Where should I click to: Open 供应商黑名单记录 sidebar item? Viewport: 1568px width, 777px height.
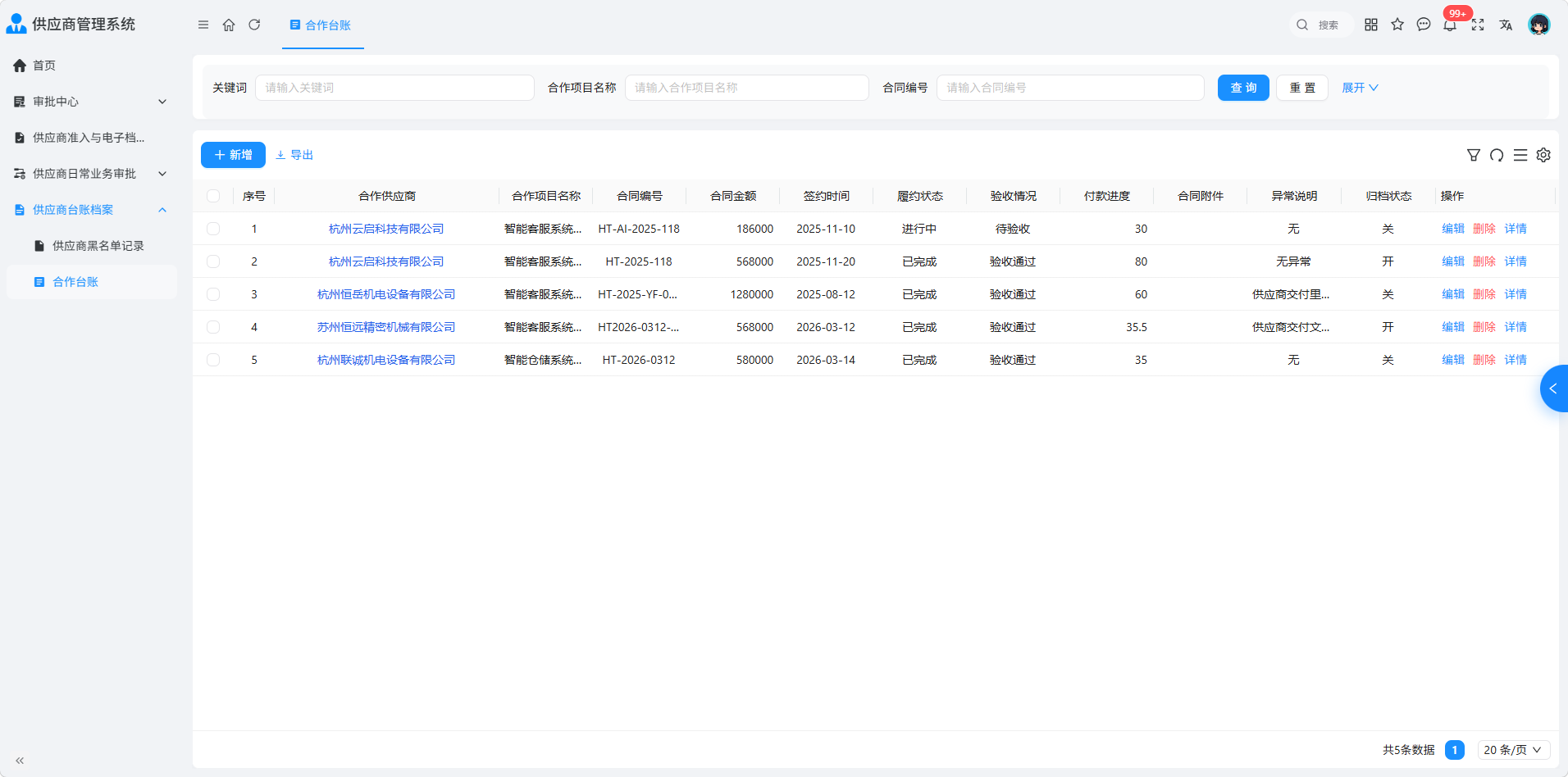tap(91, 246)
